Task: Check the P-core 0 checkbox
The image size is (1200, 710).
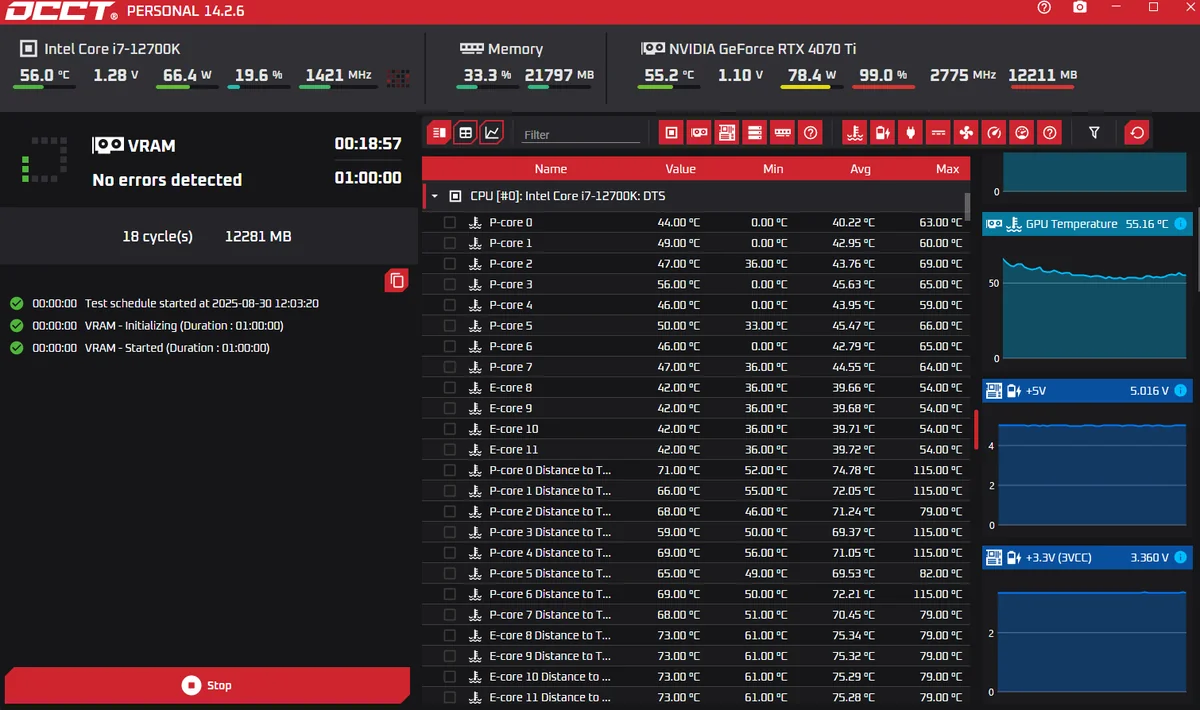Action: [x=450, y=223]
